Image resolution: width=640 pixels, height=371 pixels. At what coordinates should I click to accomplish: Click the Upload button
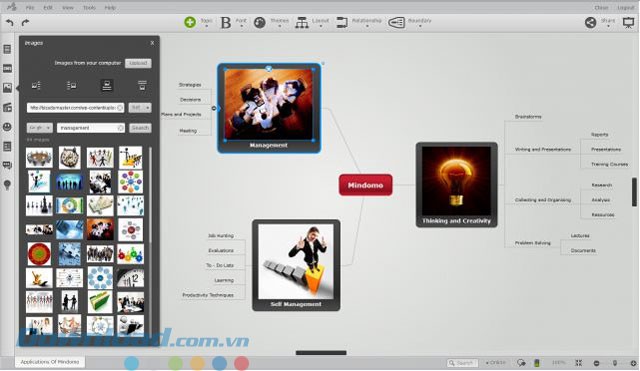point(138,63)
